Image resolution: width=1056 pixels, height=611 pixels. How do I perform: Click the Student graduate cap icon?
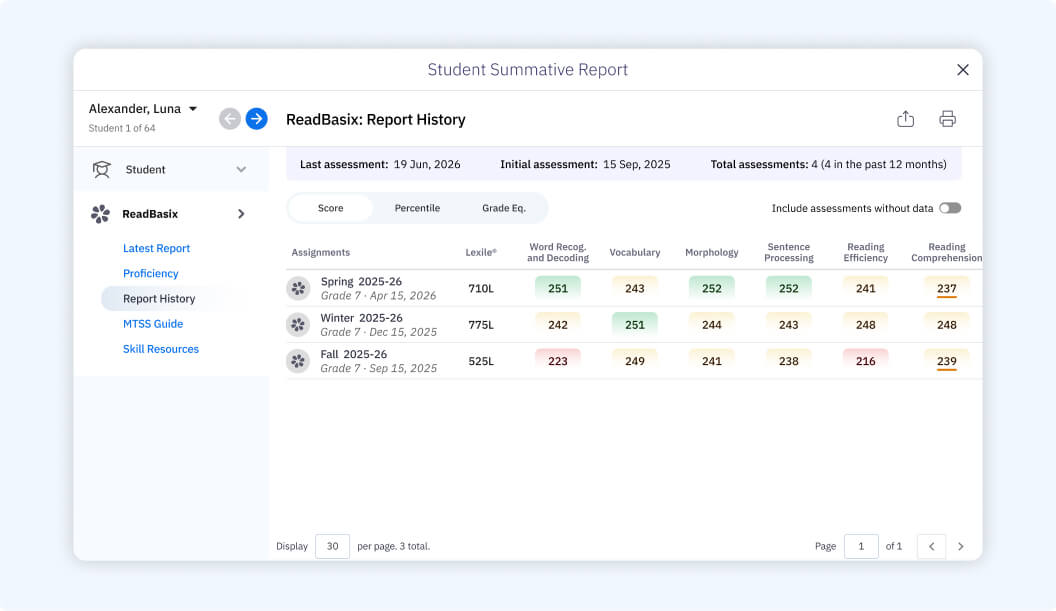102,169
